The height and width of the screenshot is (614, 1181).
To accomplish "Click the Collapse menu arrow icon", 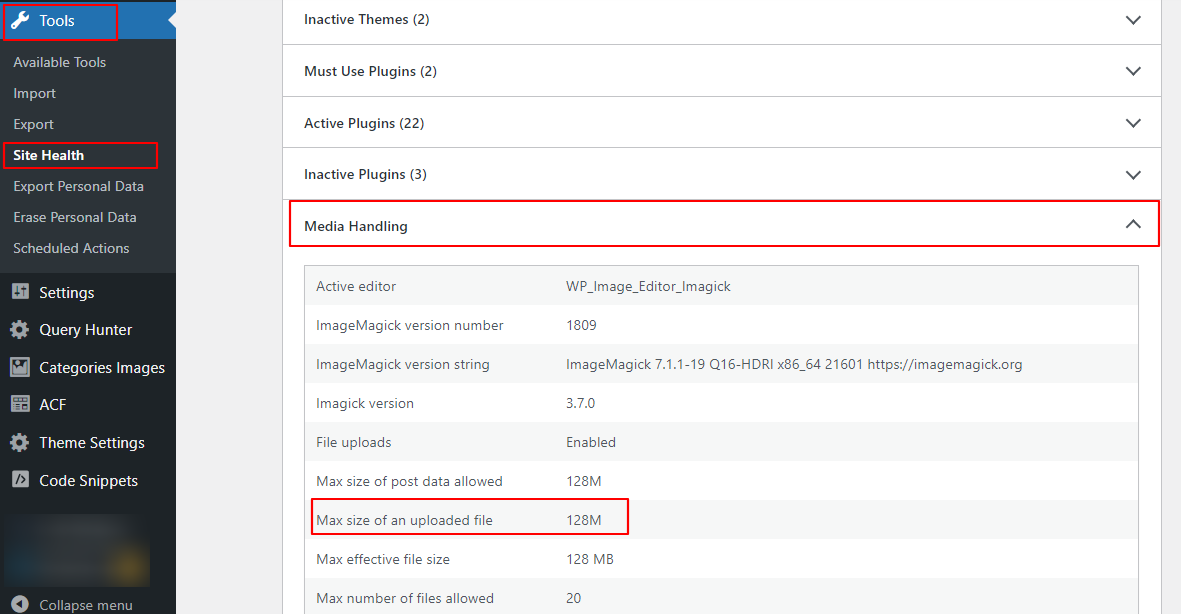I will (20, 604).
